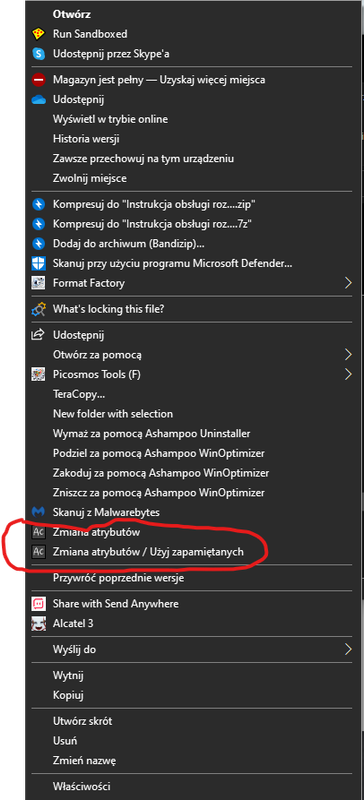
Task: Click Bandizip icon next to the .zip compress entry
Action: pos(39,205)
